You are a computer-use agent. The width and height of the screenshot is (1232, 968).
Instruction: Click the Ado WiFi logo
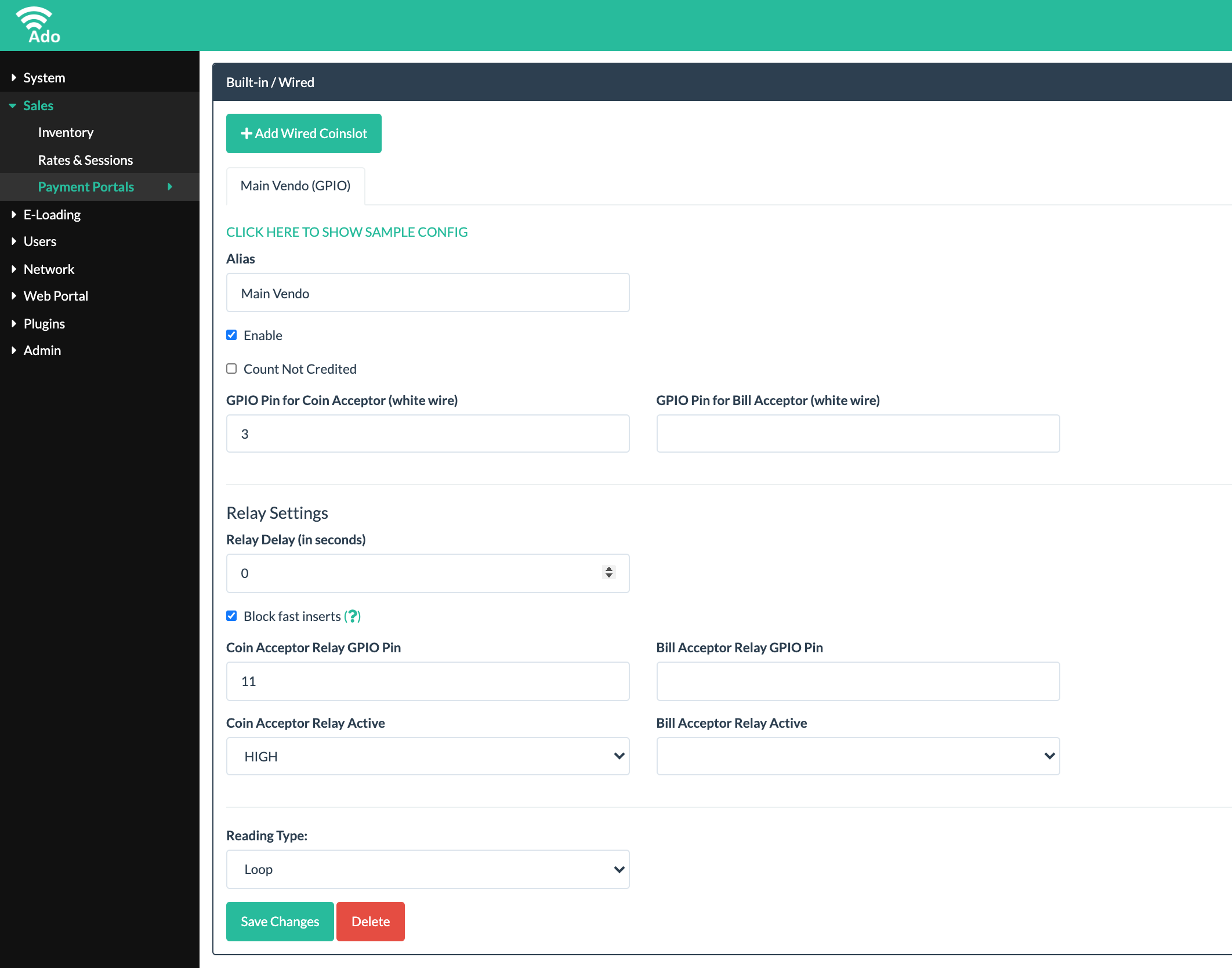pos(38,26)
